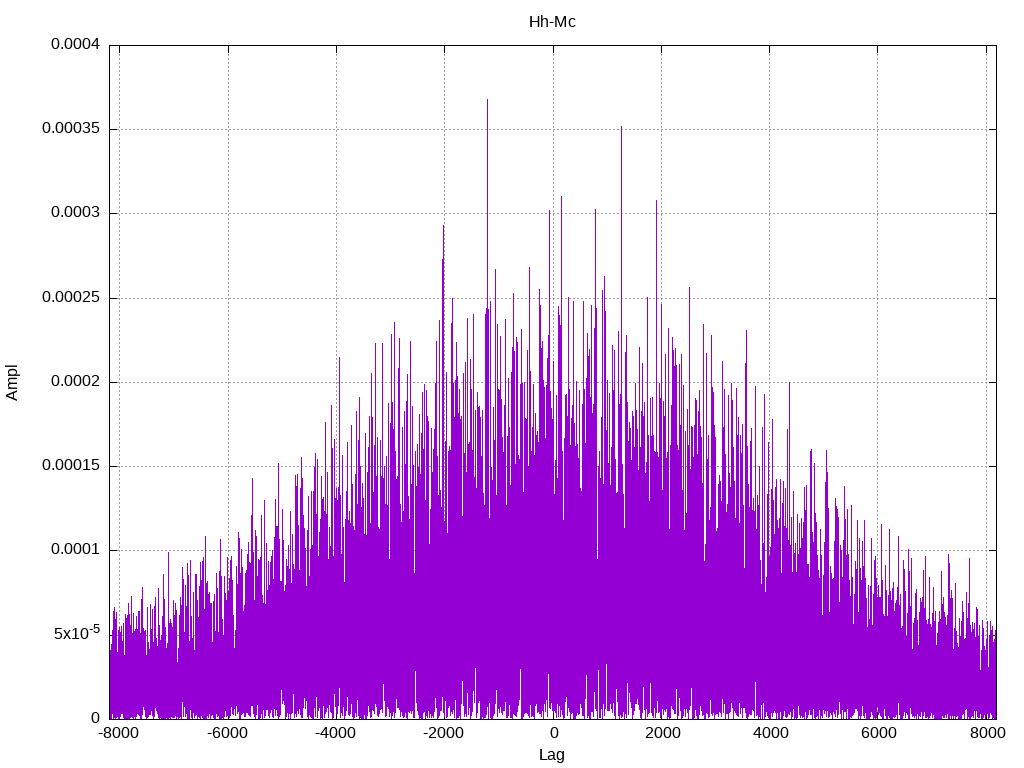
Task: Click the plot title Hh-Mc
Action: click(552, 21)
